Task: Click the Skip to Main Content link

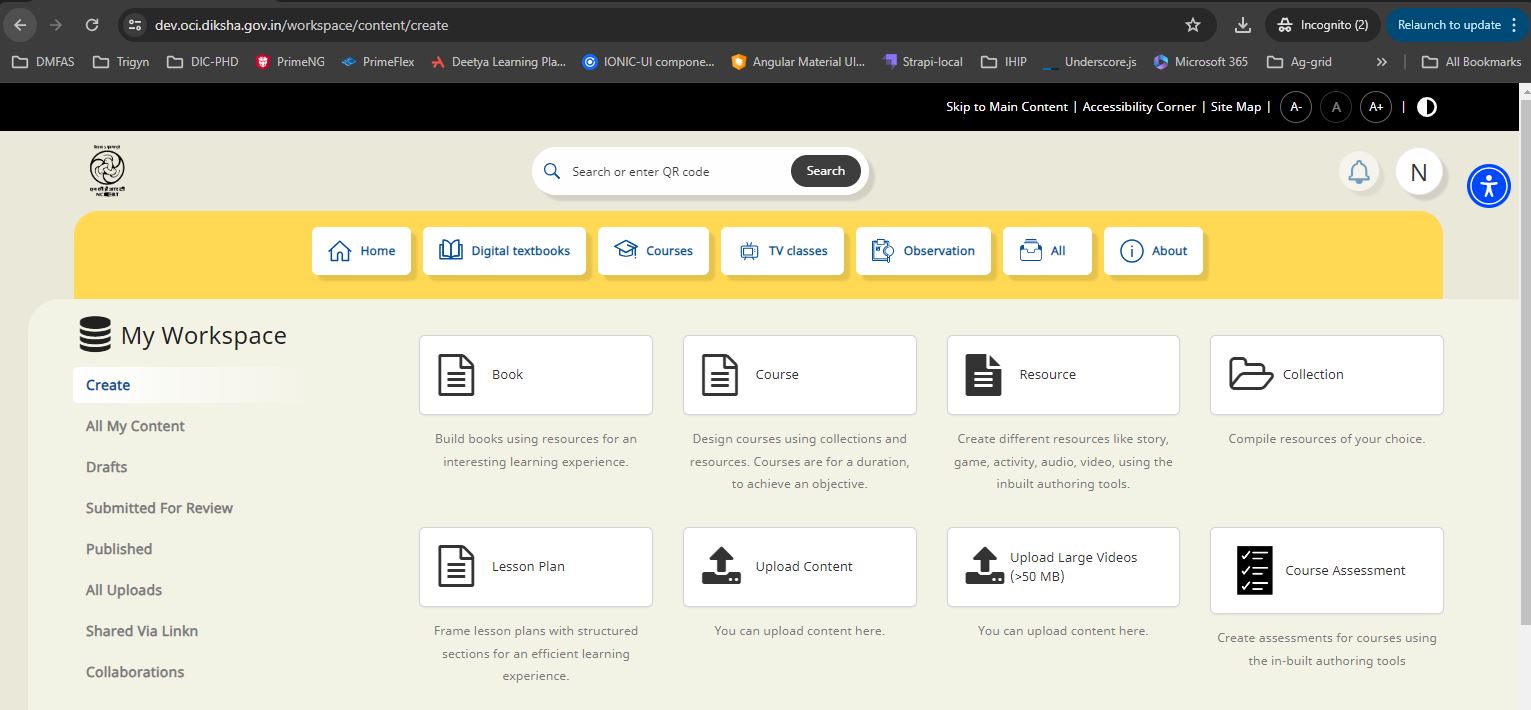Action: tap(1006, 107)
